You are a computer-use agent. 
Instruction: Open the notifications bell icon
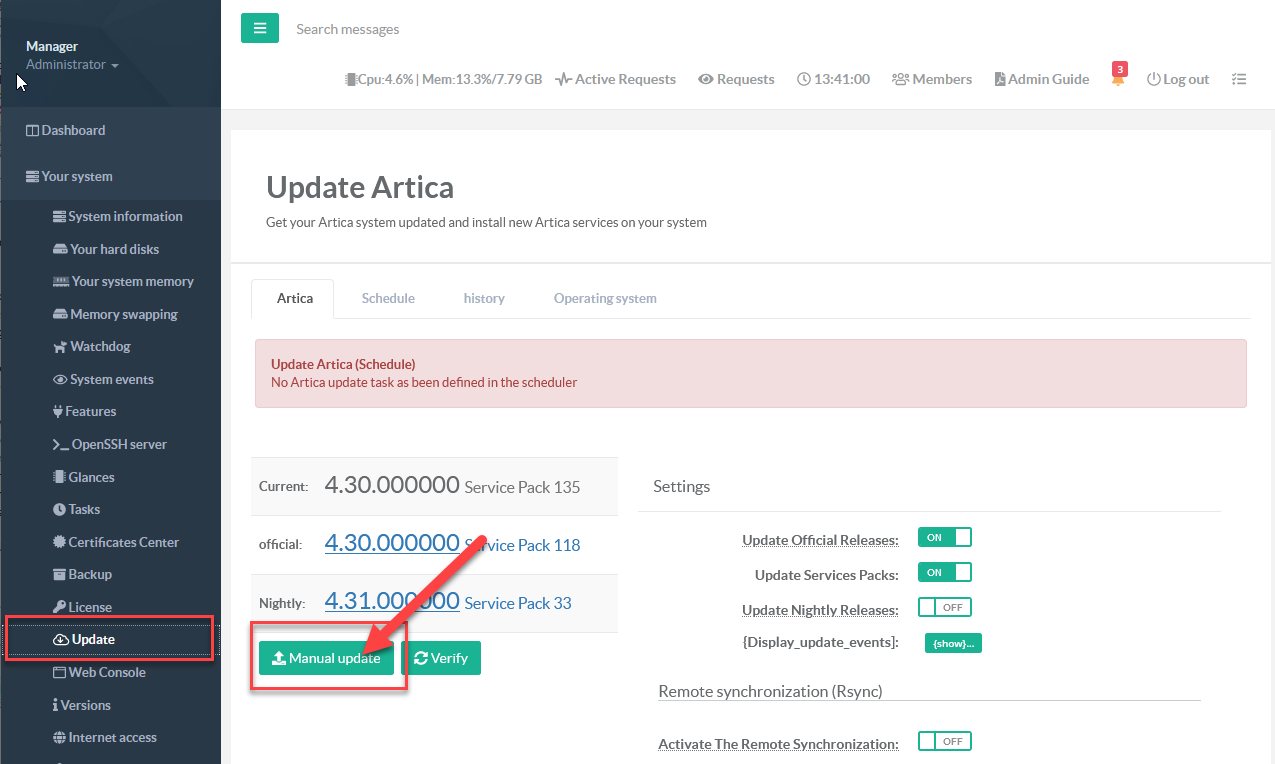point(1118,79)
